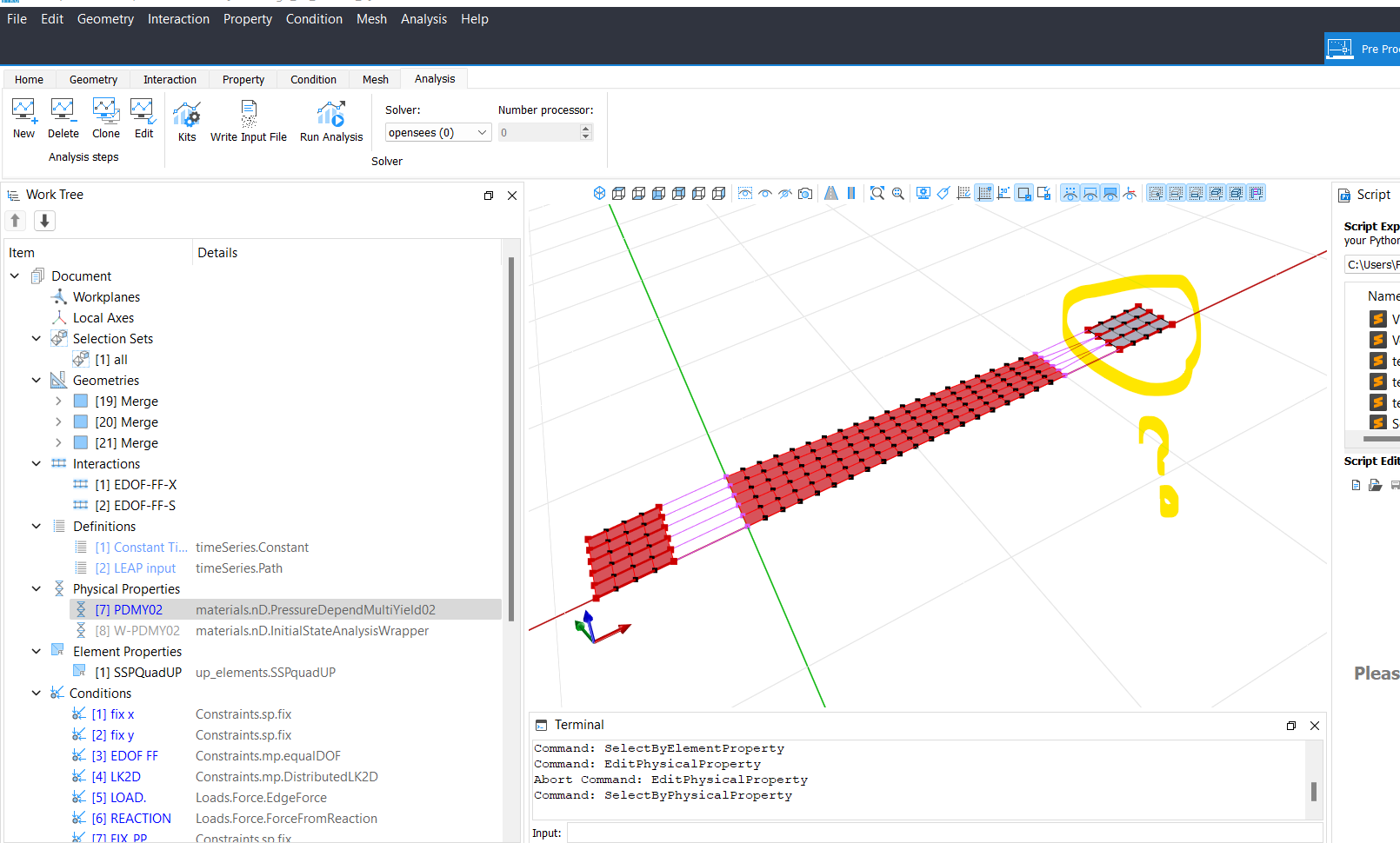The height and width of the screenshot is (843, 1400).
Task: Open the Solver dropdown
Action: tap(438, 132)
